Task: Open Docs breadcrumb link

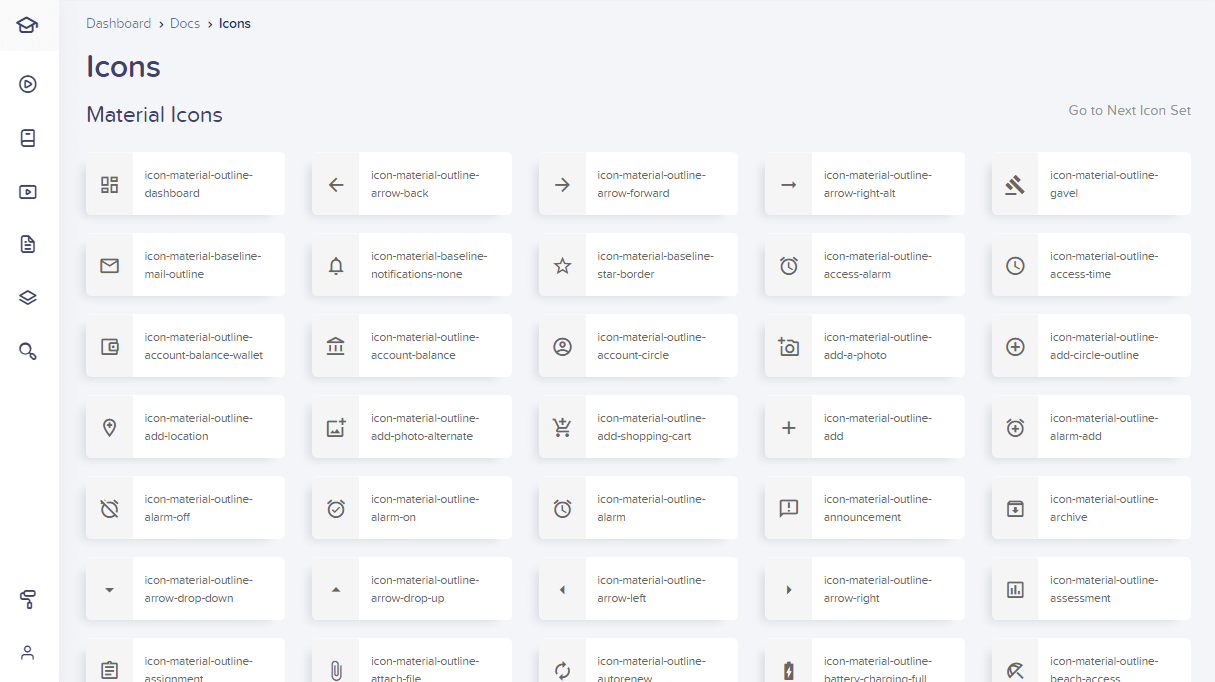Action: (185, 23)
